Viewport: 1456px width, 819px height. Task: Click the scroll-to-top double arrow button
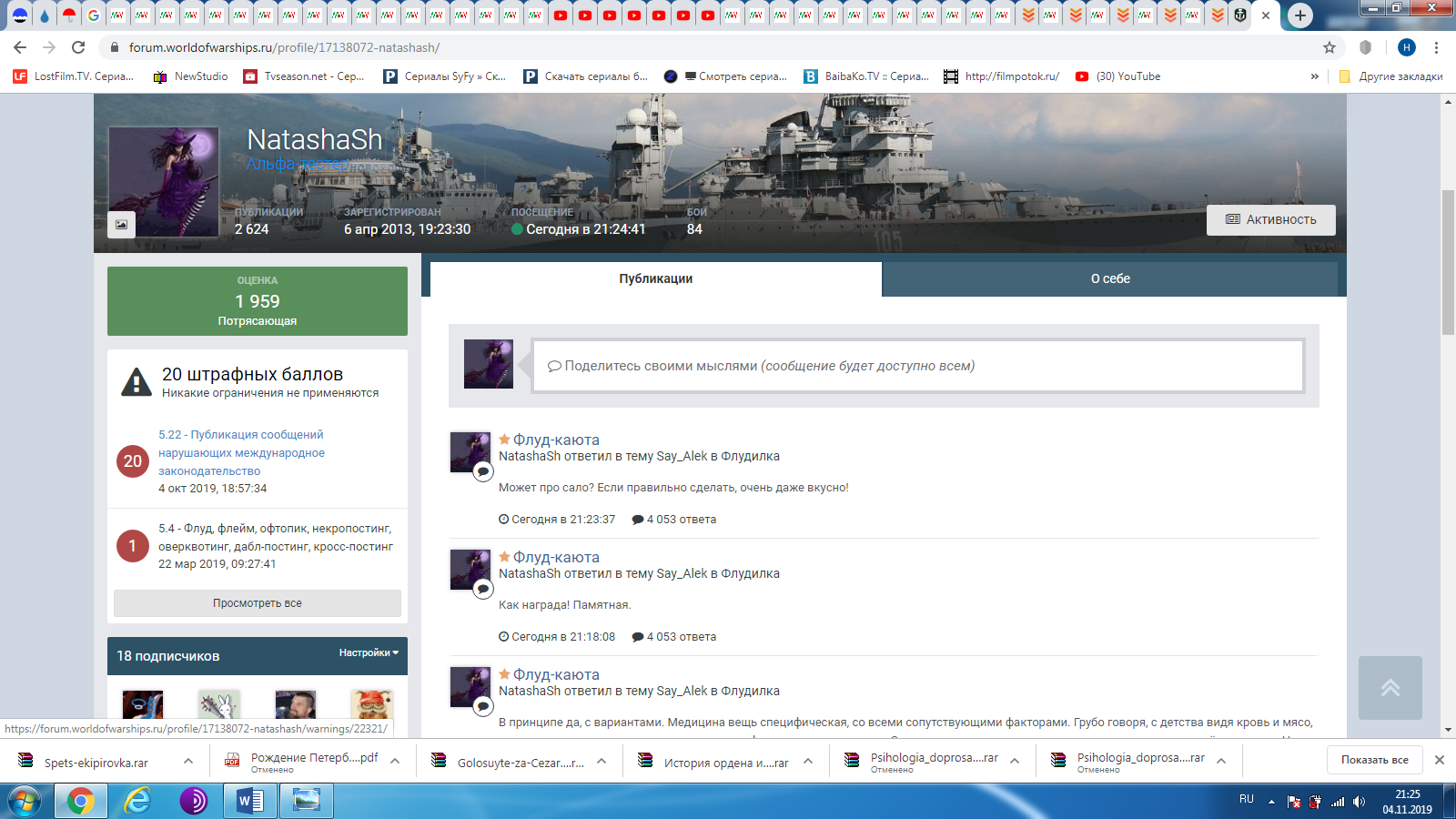(x=1390, y=688)
